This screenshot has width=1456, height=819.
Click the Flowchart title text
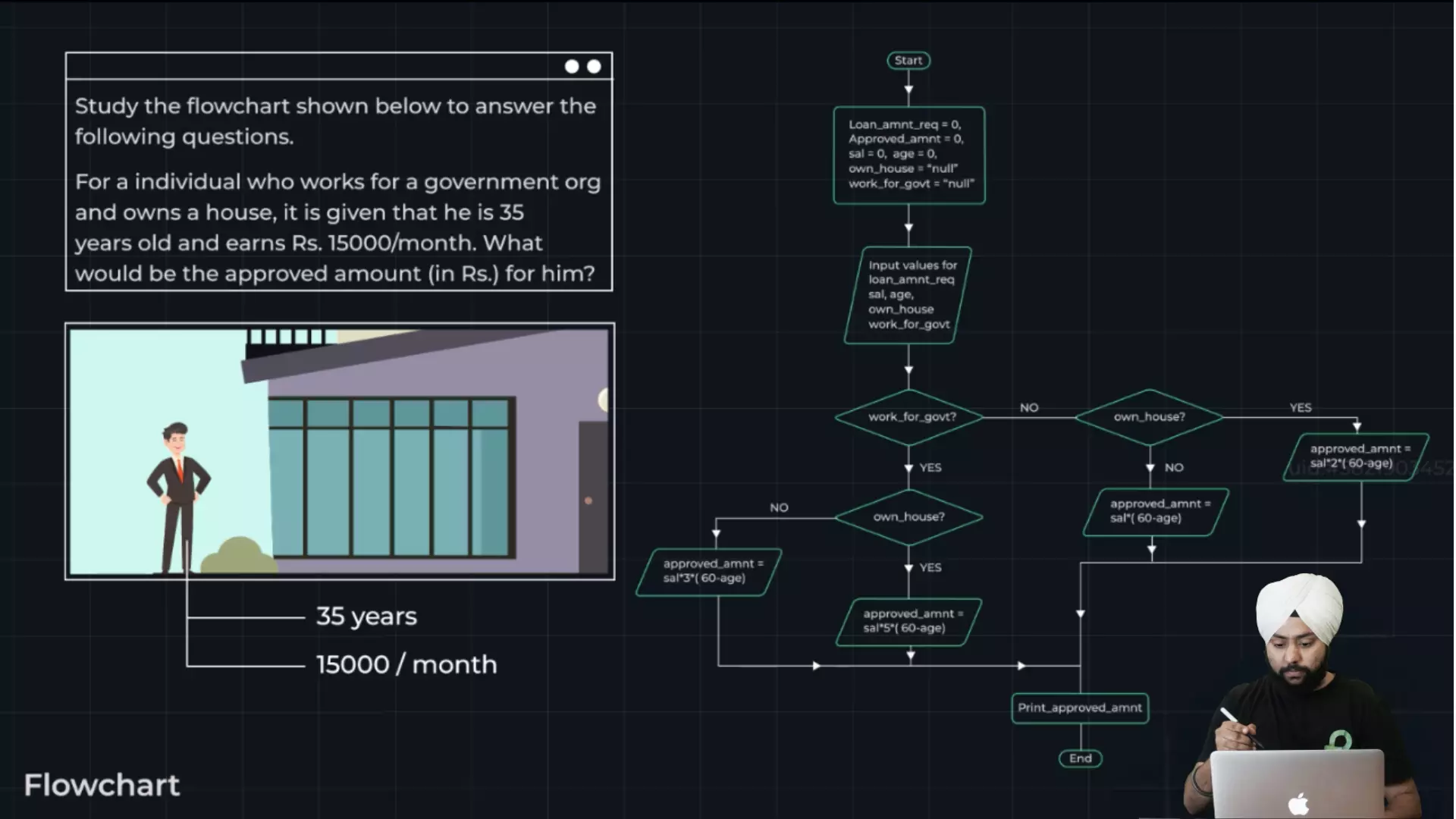click(x=102, y=786)
